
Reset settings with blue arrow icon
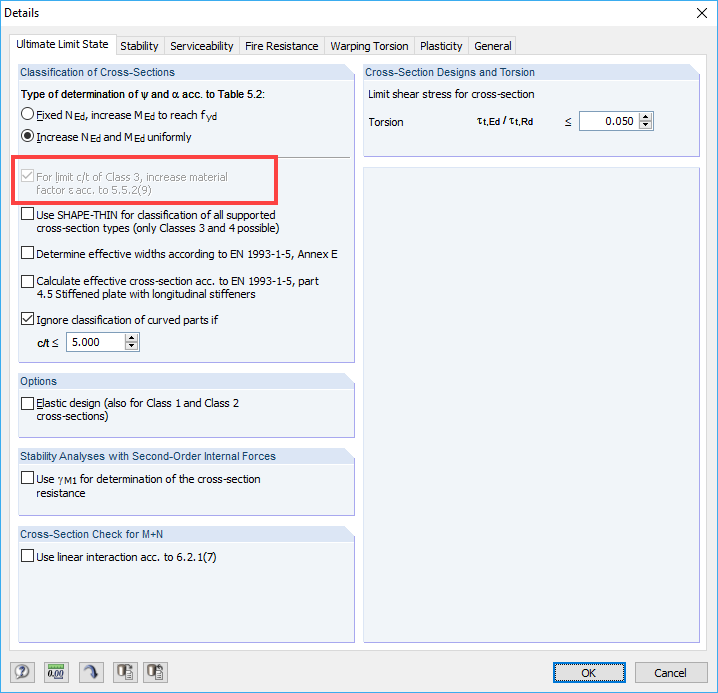tap(91, 672)
